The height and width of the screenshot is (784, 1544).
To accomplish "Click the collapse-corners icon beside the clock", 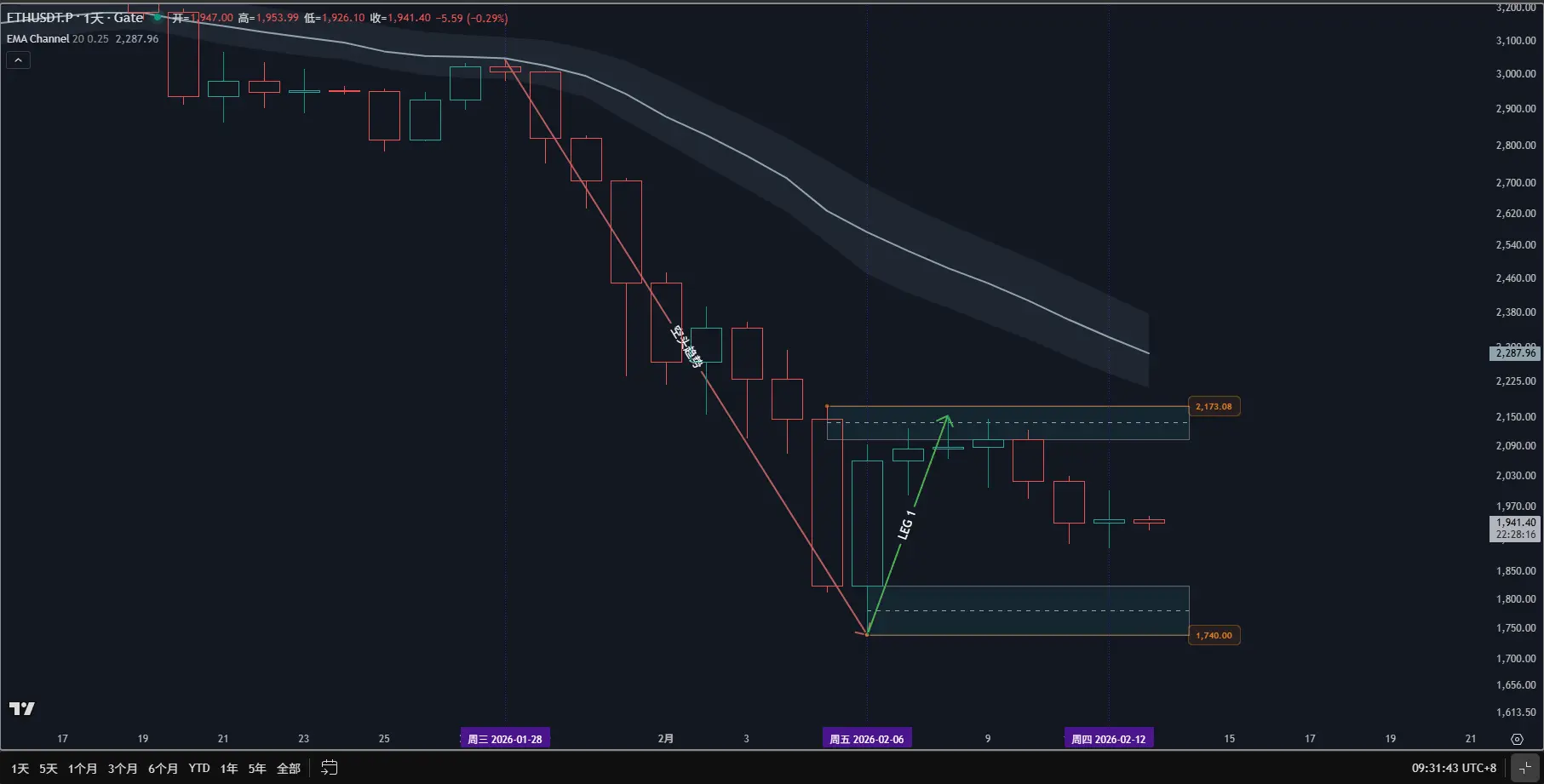I will (x=1525, y=768).
